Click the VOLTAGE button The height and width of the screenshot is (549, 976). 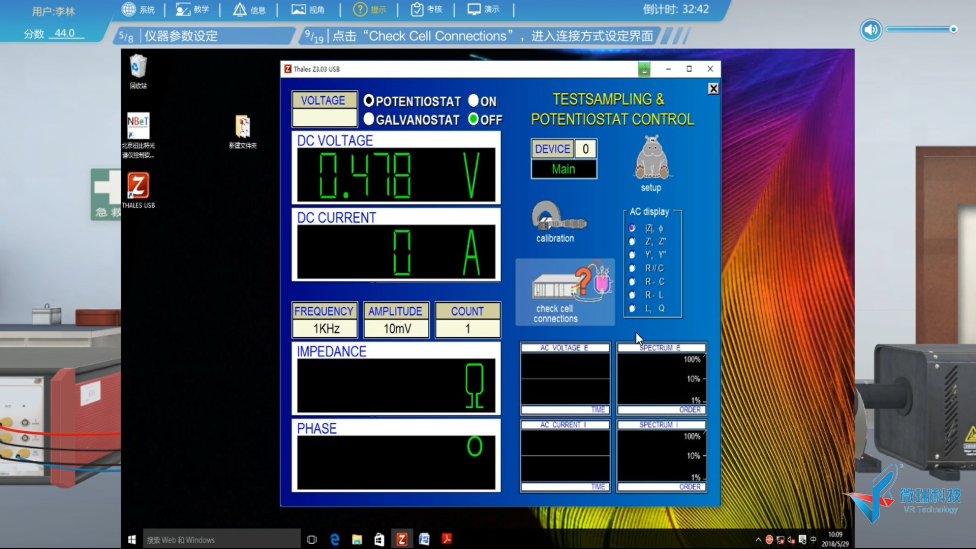324,100
